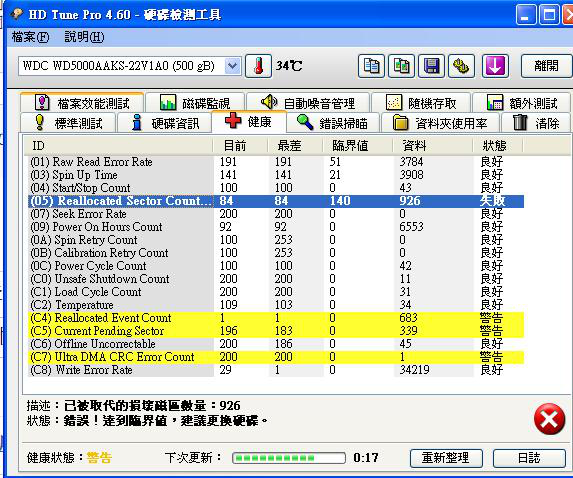Click the thermometer temperature icon
Screen dimensions: 573x478
pyautogui.click(x=258, y=66)
